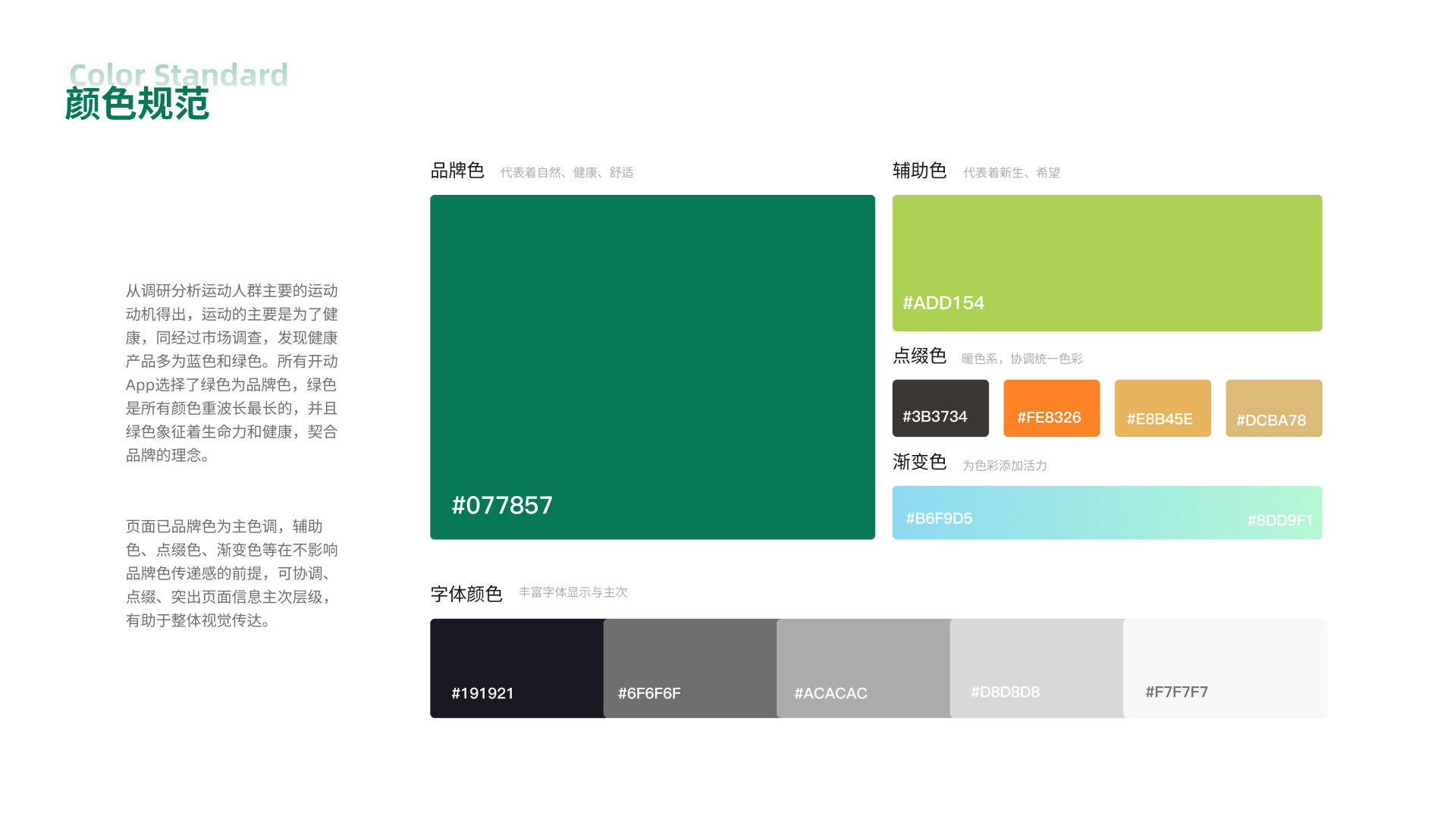Click the 渐变色 section heading

coord(919,462)
